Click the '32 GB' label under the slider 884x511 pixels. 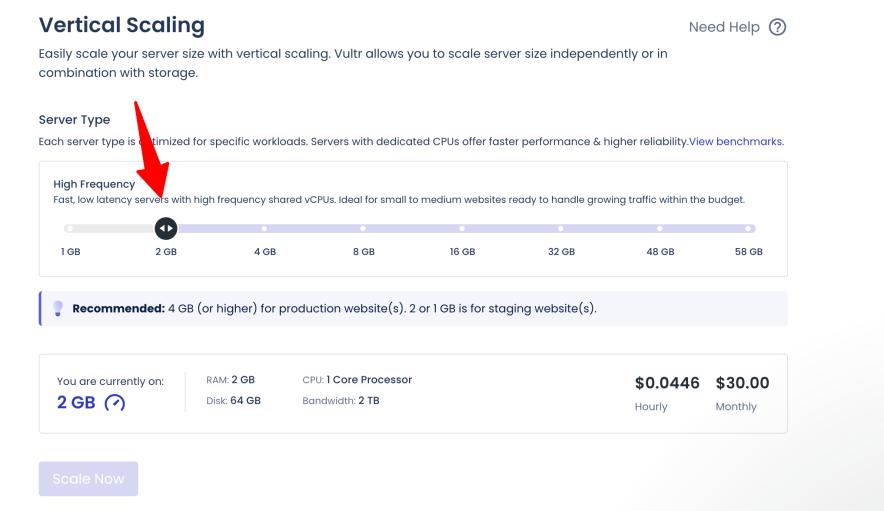pyautogui.click(x=562, y=252)
